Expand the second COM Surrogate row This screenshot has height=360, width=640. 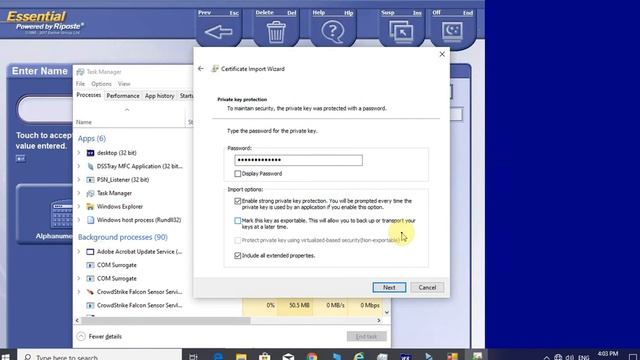point(79,278)
